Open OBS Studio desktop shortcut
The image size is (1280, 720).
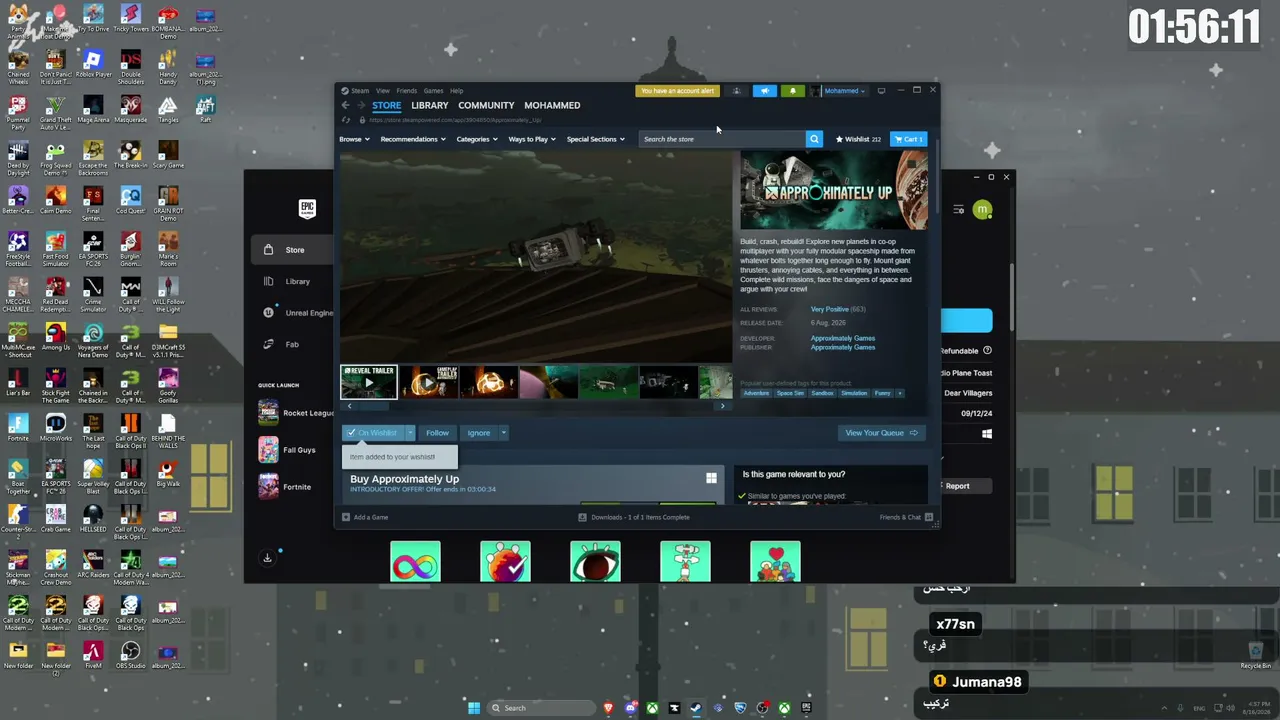(x=130, y=655)
